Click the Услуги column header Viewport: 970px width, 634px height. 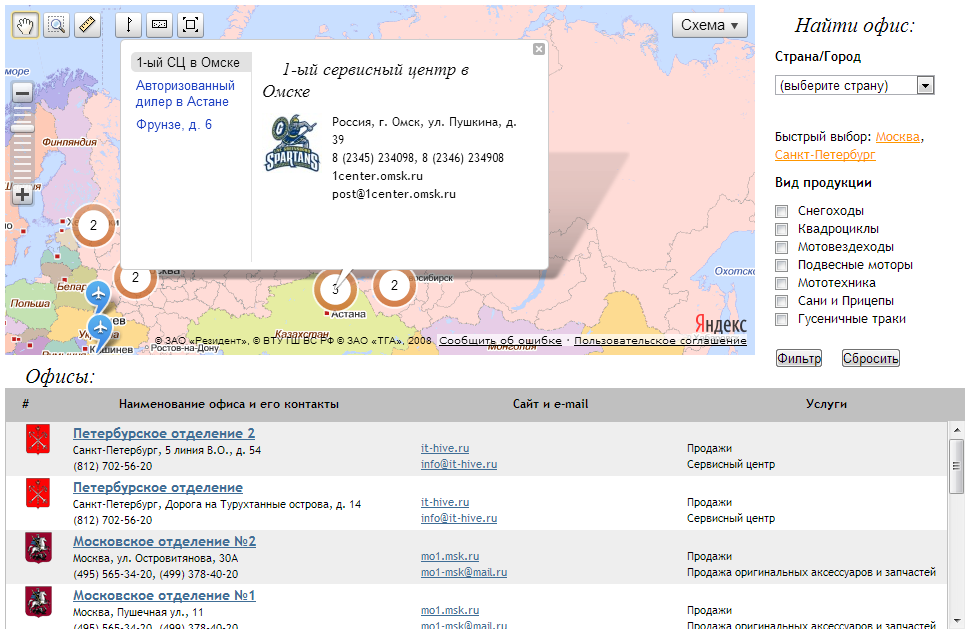(826, 404)
